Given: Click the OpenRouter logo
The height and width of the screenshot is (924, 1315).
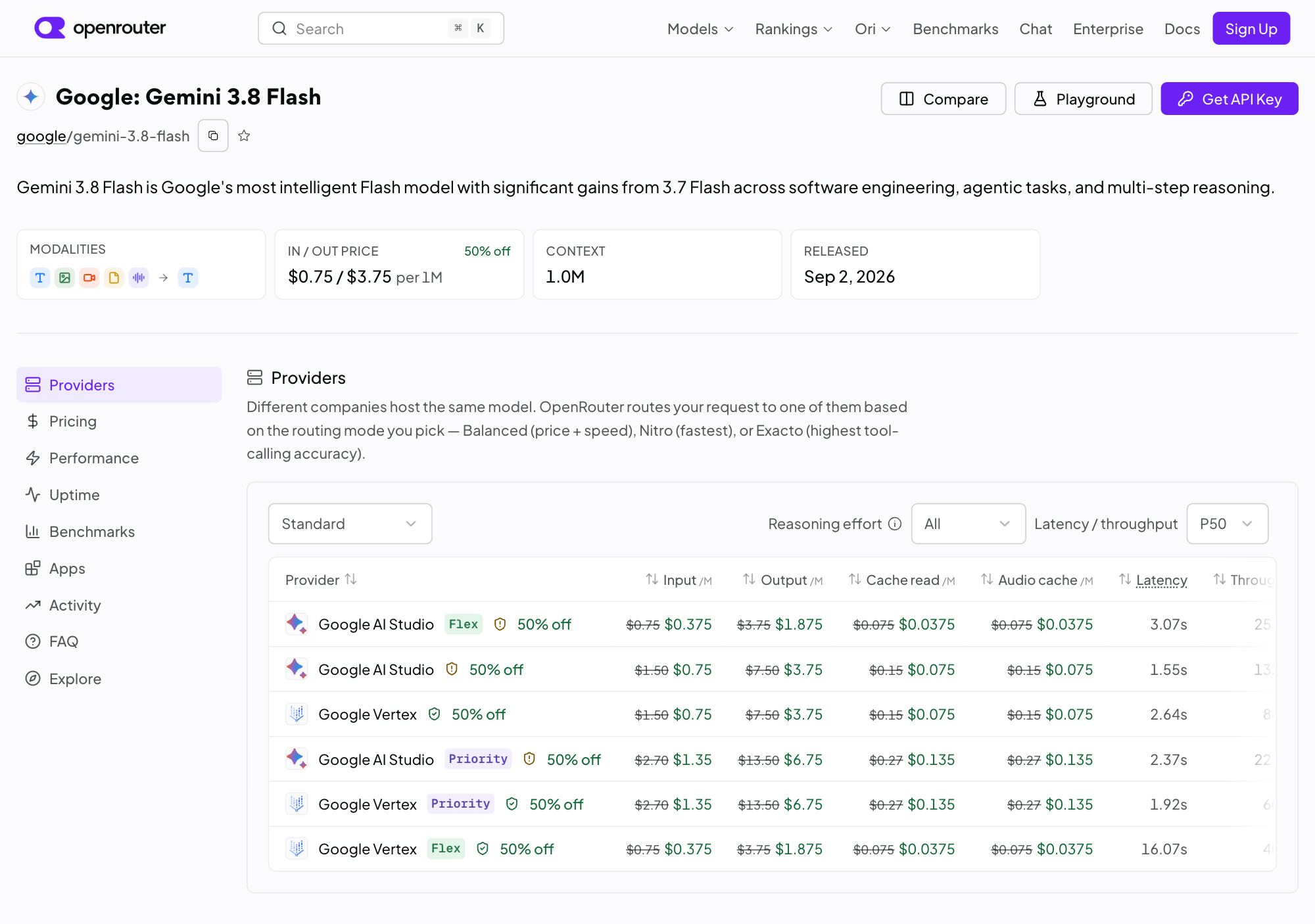Looking at the screenshot, I should [100, 28].
